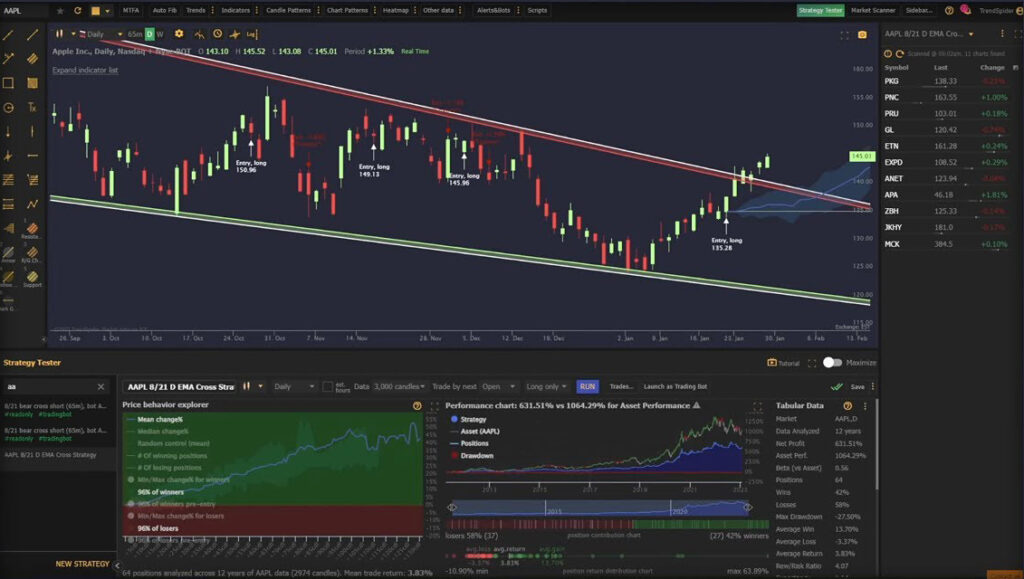Select the text annotation tool
Screen dimensions: 1024x579
click(x=32, y=108)
